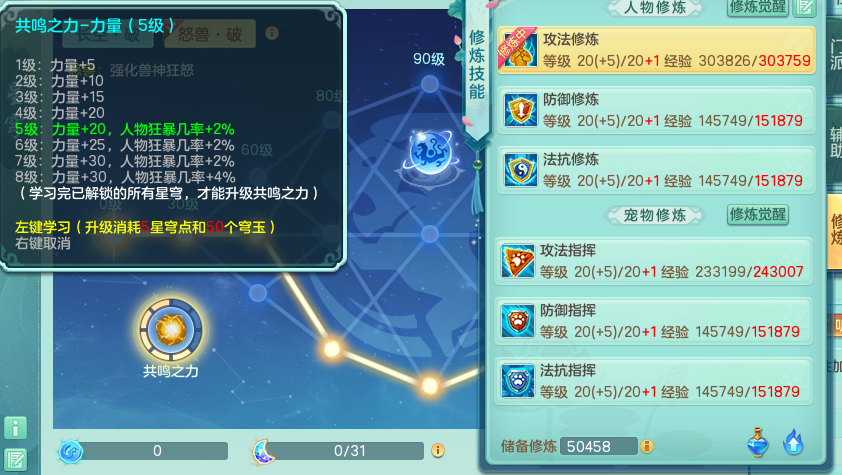Select the blue dragon star orb
842x475 pixels.
coord(431,152)
